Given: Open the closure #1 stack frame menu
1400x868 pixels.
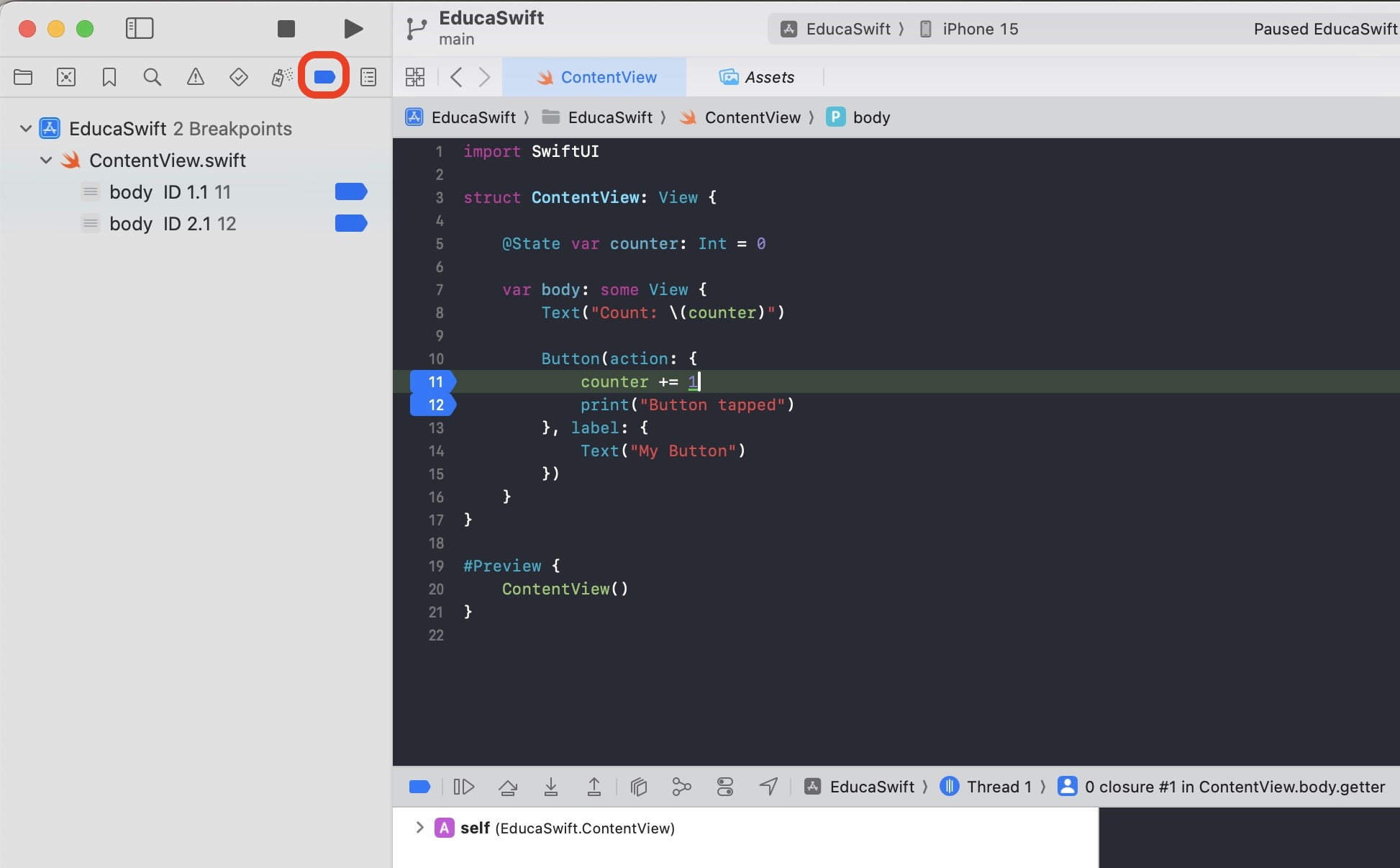Looking at the screenshot, I should [1221, 787].
